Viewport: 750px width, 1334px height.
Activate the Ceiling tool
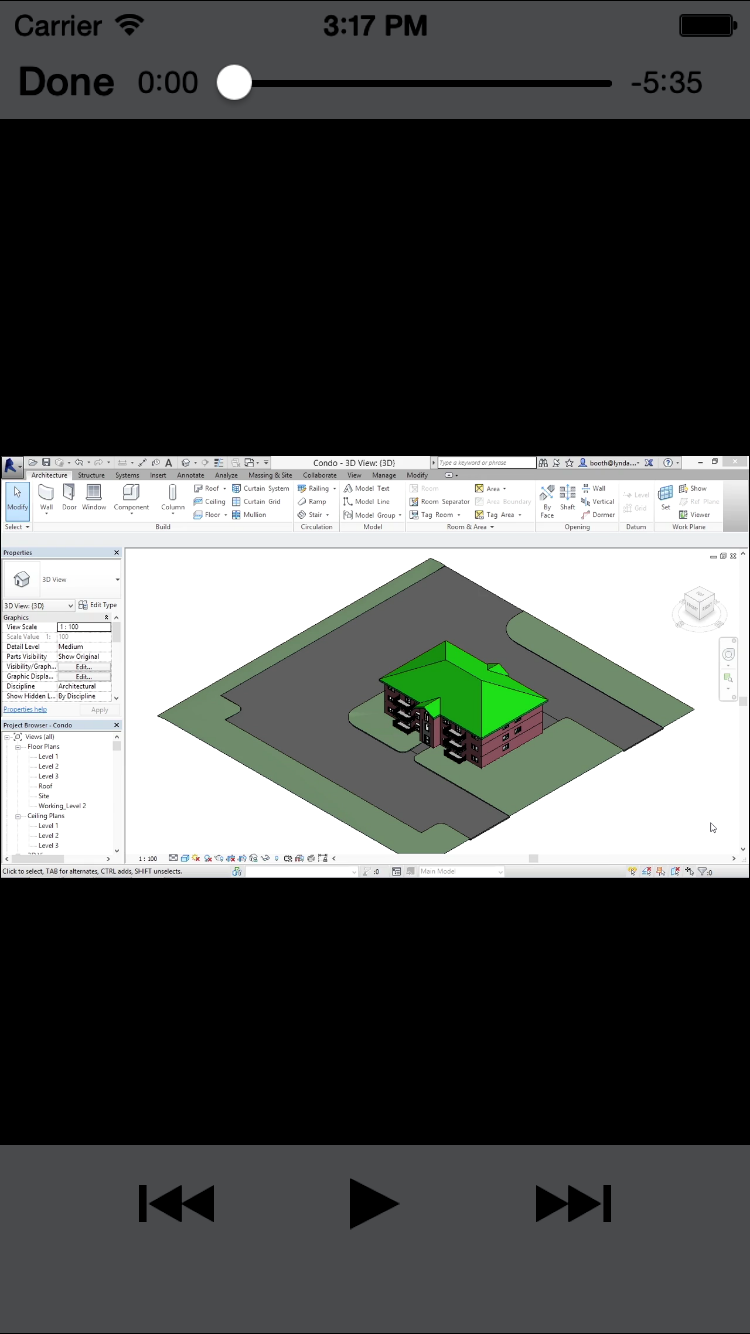(210, 501)
